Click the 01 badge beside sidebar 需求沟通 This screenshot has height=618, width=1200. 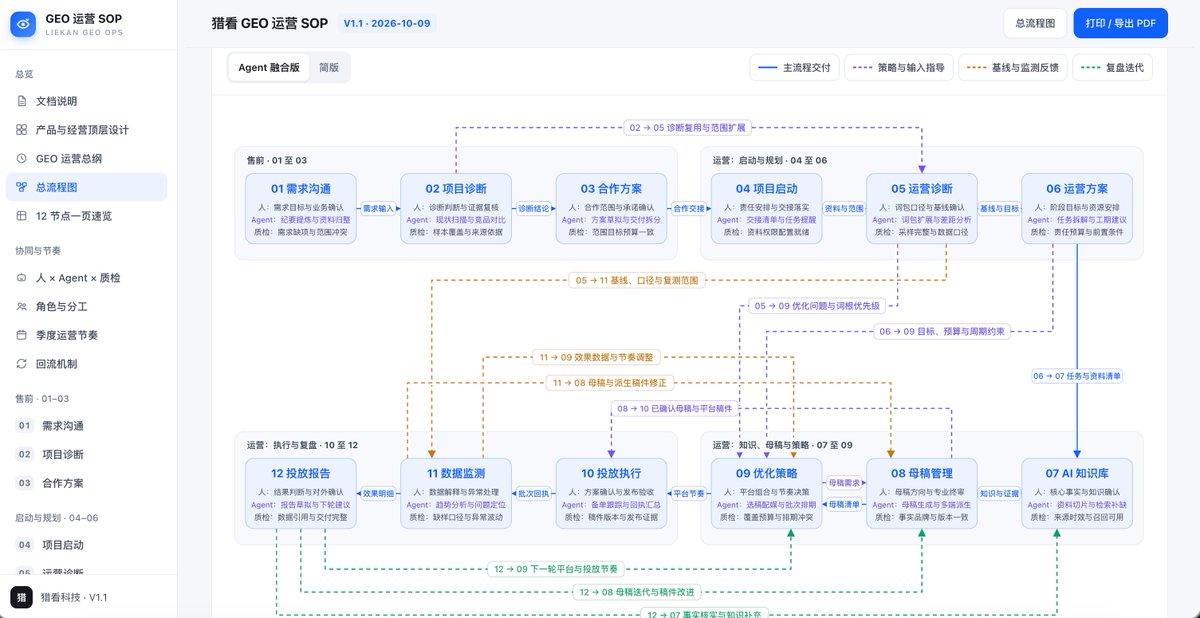click(x=25, y=426)
